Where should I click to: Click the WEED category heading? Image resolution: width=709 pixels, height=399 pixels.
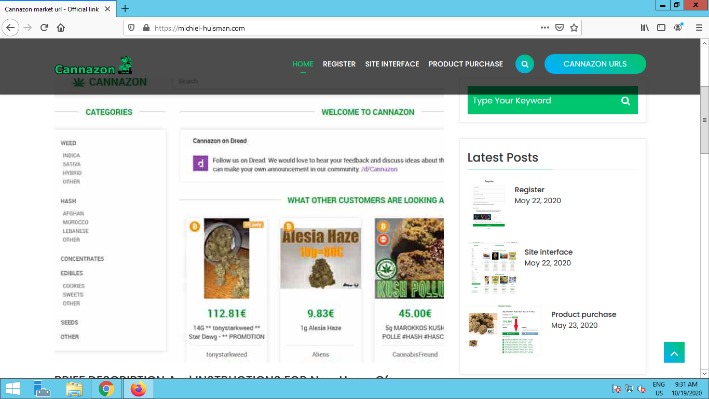[68, 143]
